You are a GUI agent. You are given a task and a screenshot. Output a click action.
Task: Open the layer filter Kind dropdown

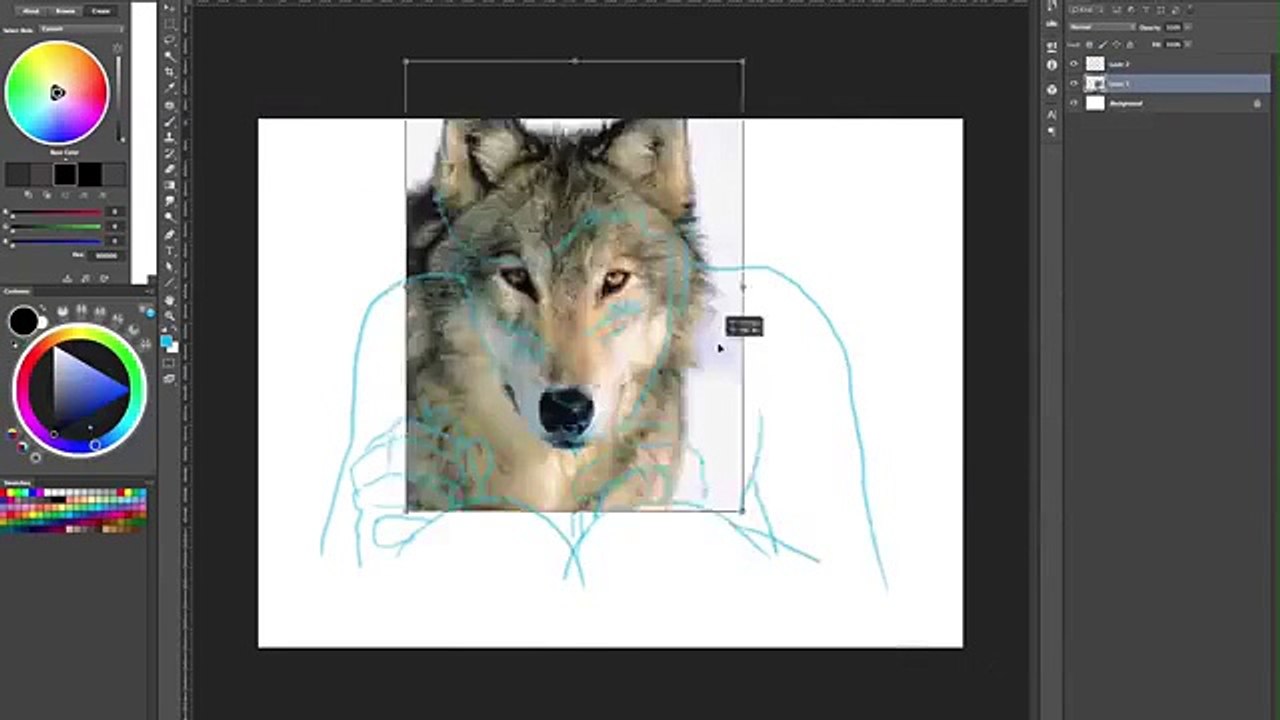1086,10
